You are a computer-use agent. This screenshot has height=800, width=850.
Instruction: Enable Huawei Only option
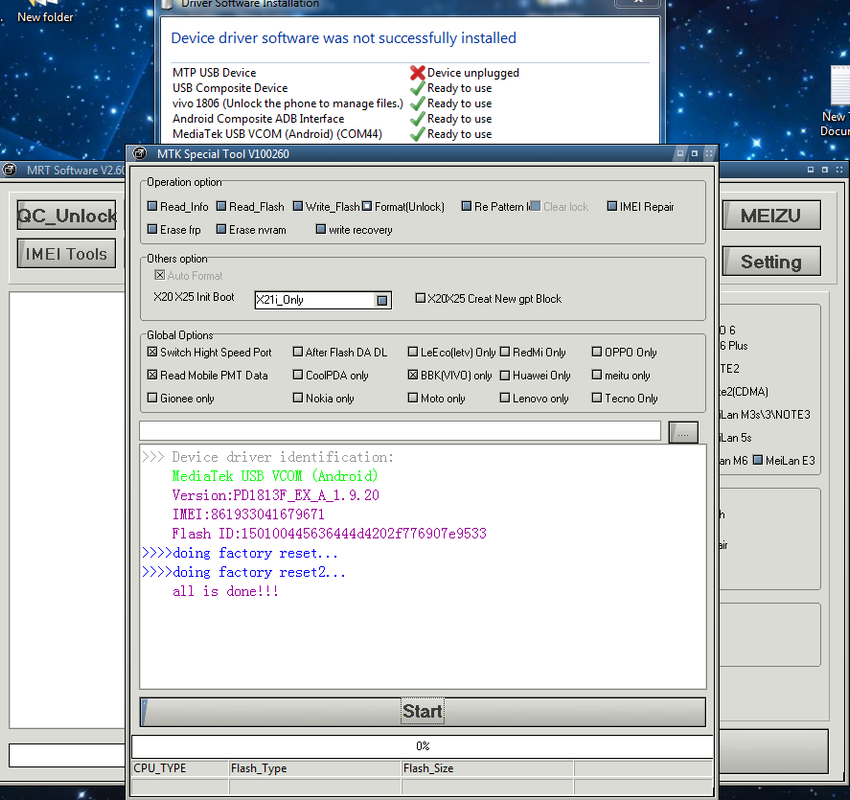click(x=505, y=375)
